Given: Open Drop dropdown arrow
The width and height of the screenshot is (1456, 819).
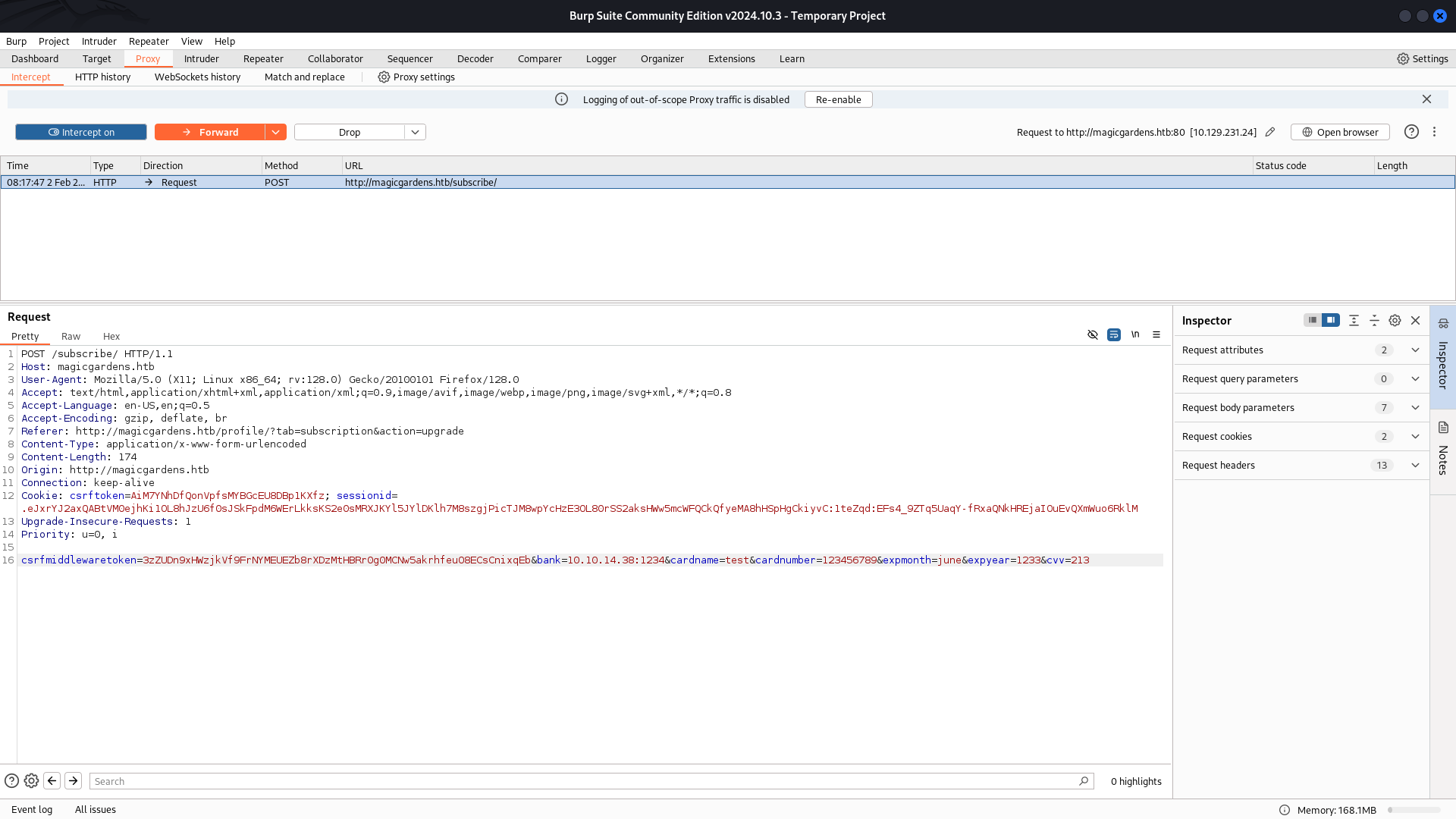Looking at the screenshot, I should click(x=416, y=132).
